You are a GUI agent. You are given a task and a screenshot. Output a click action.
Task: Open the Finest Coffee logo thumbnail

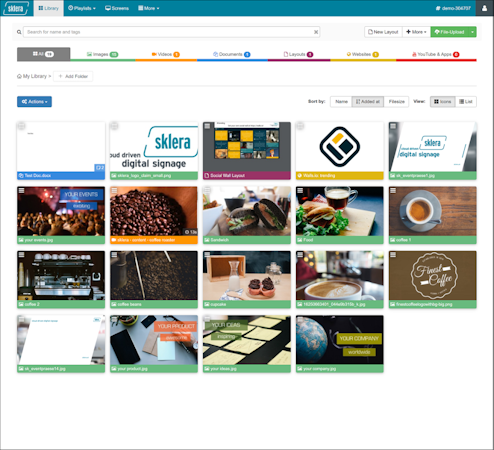tap(433, 276)
